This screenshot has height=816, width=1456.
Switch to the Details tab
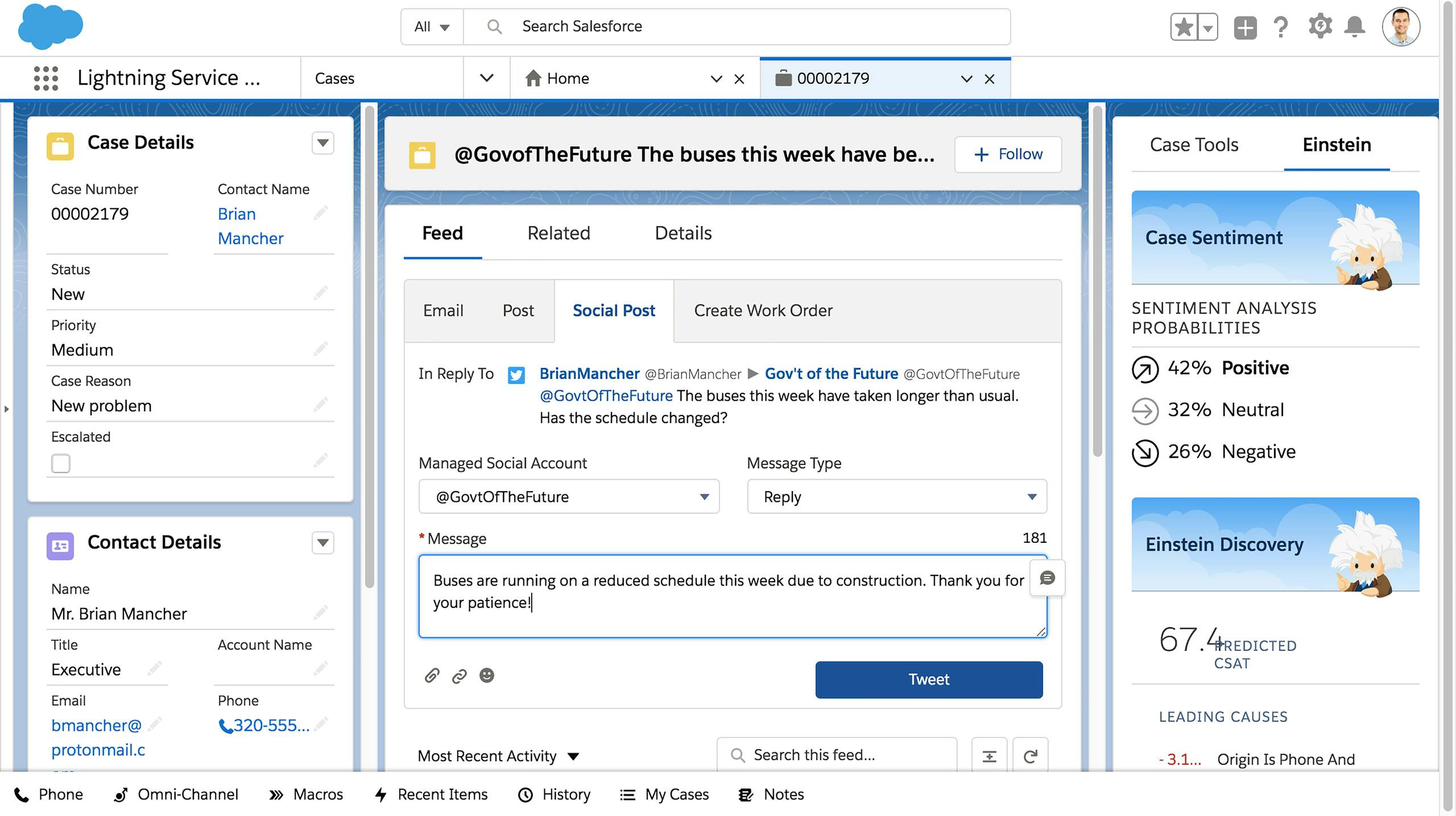pos(683,233)
